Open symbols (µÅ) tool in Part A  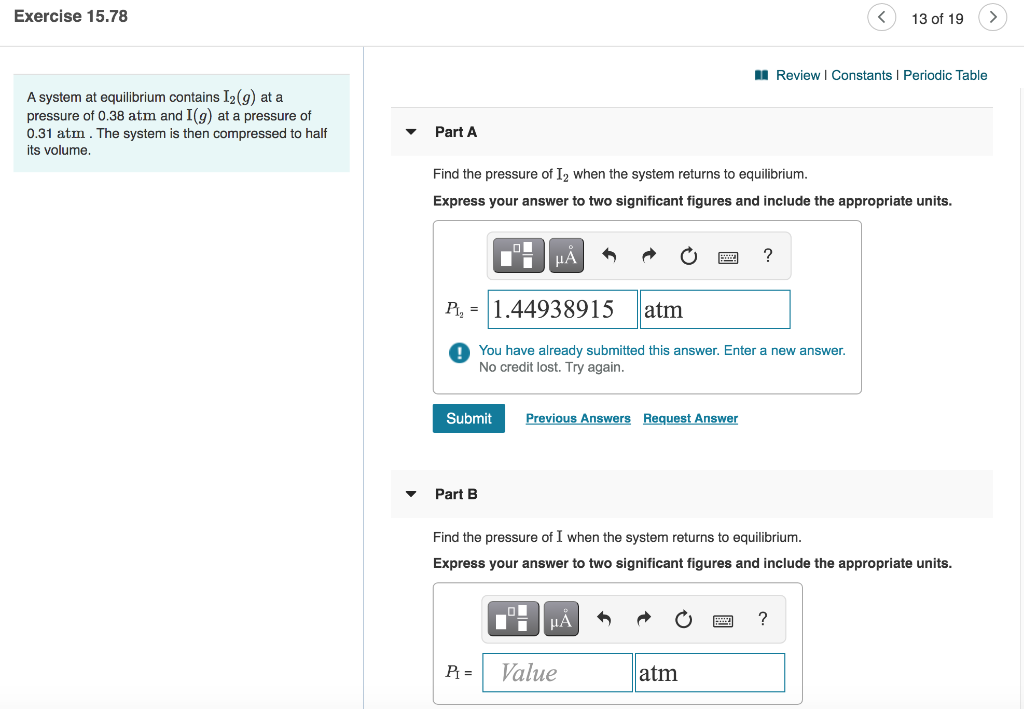tap(566, 255)
